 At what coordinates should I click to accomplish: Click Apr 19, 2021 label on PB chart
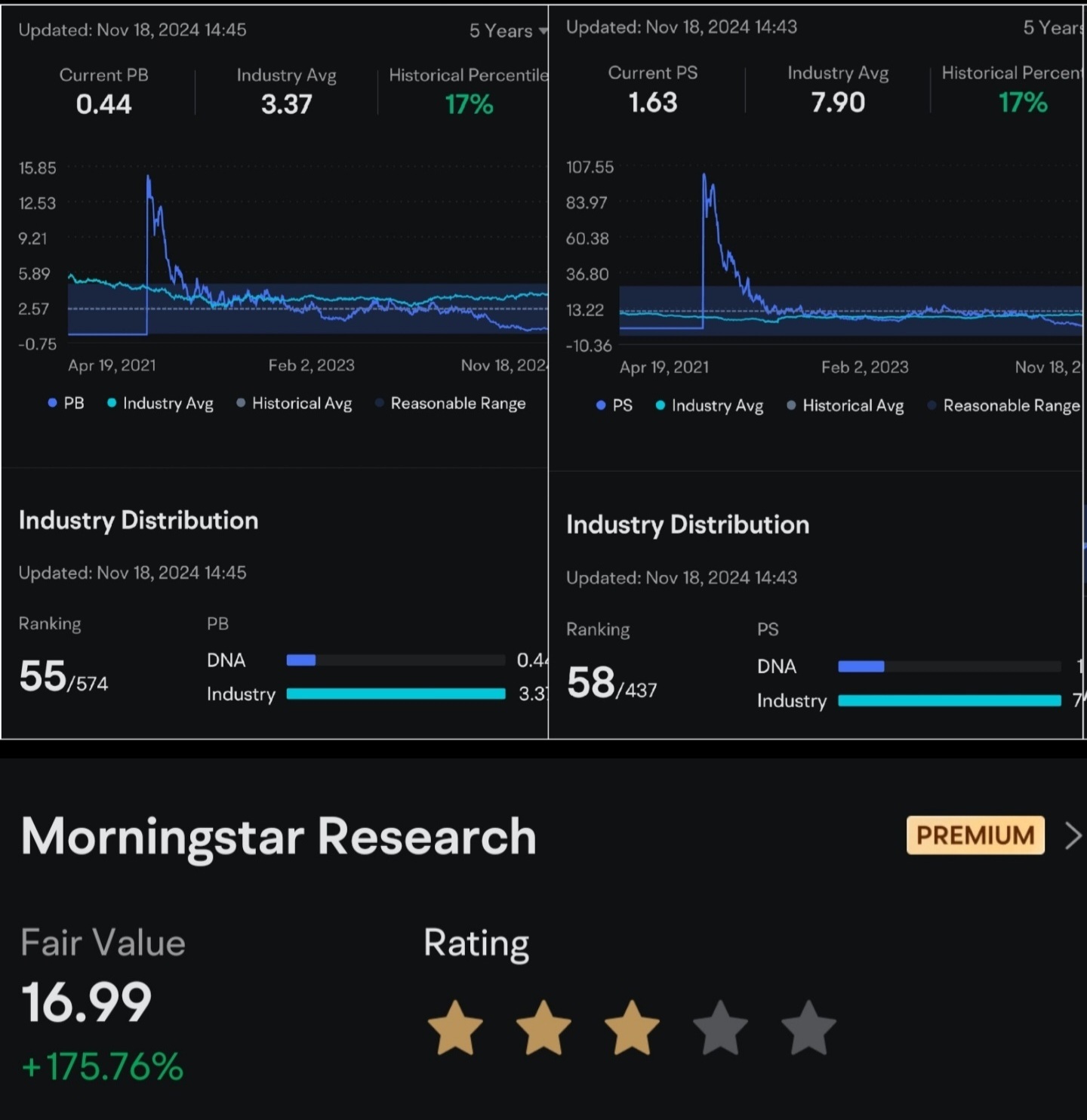112,365
